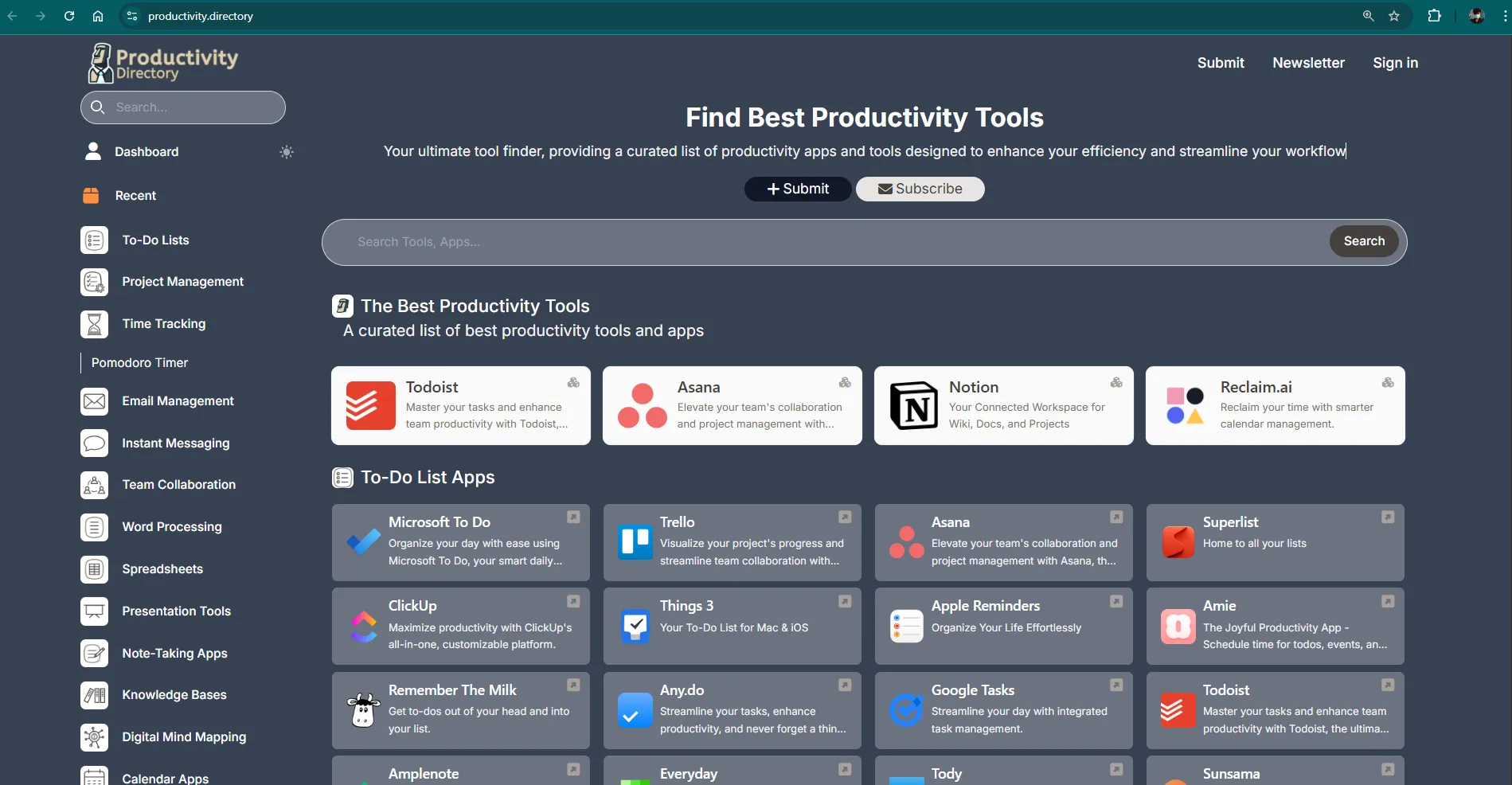This screenshot has height=785, width=1512.
Task: Click the Team Collaboration sidebar icon
Action: pyautogui.click(x=93, y=485)
